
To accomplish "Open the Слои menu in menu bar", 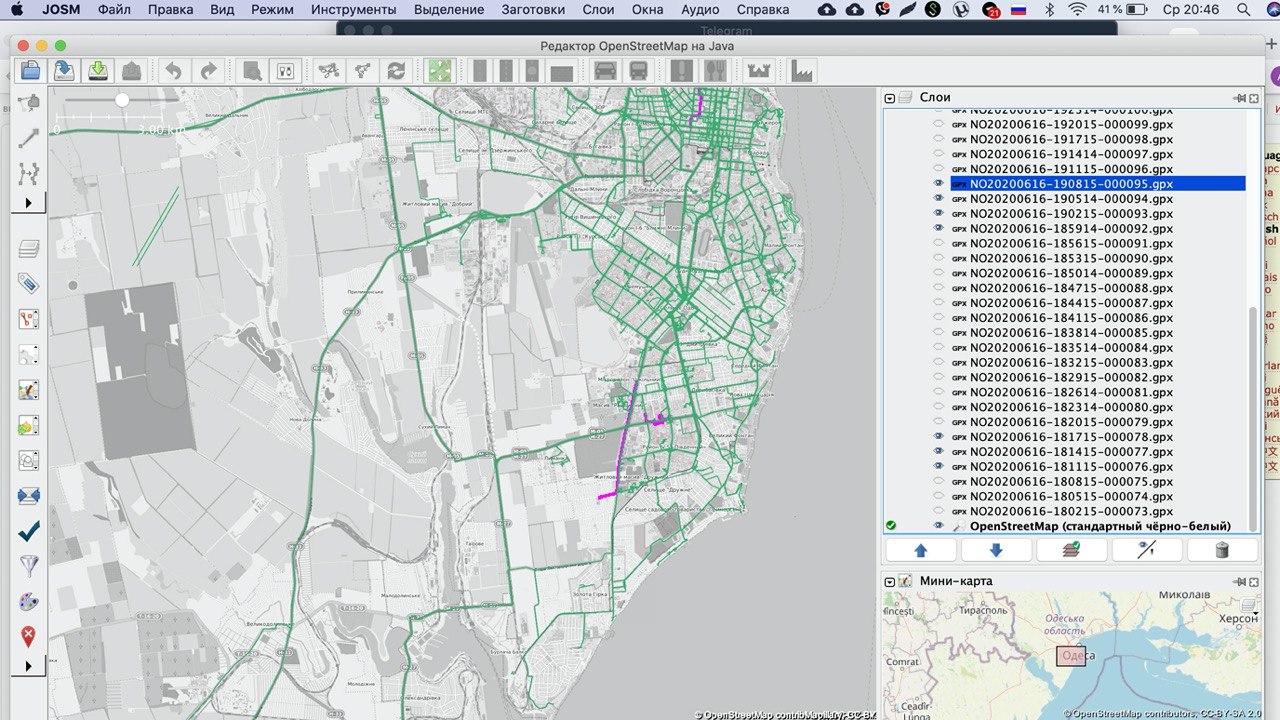I will tap(598, 9).
